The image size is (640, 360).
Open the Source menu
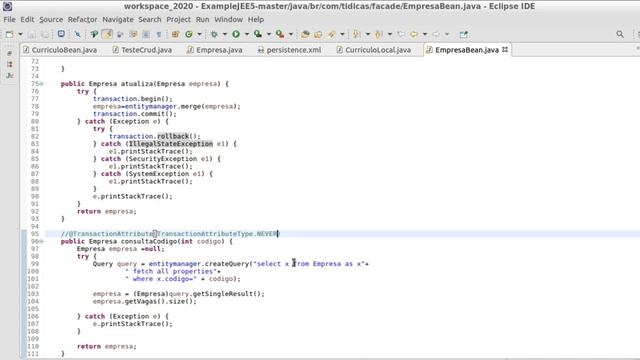tap(51, 20)
